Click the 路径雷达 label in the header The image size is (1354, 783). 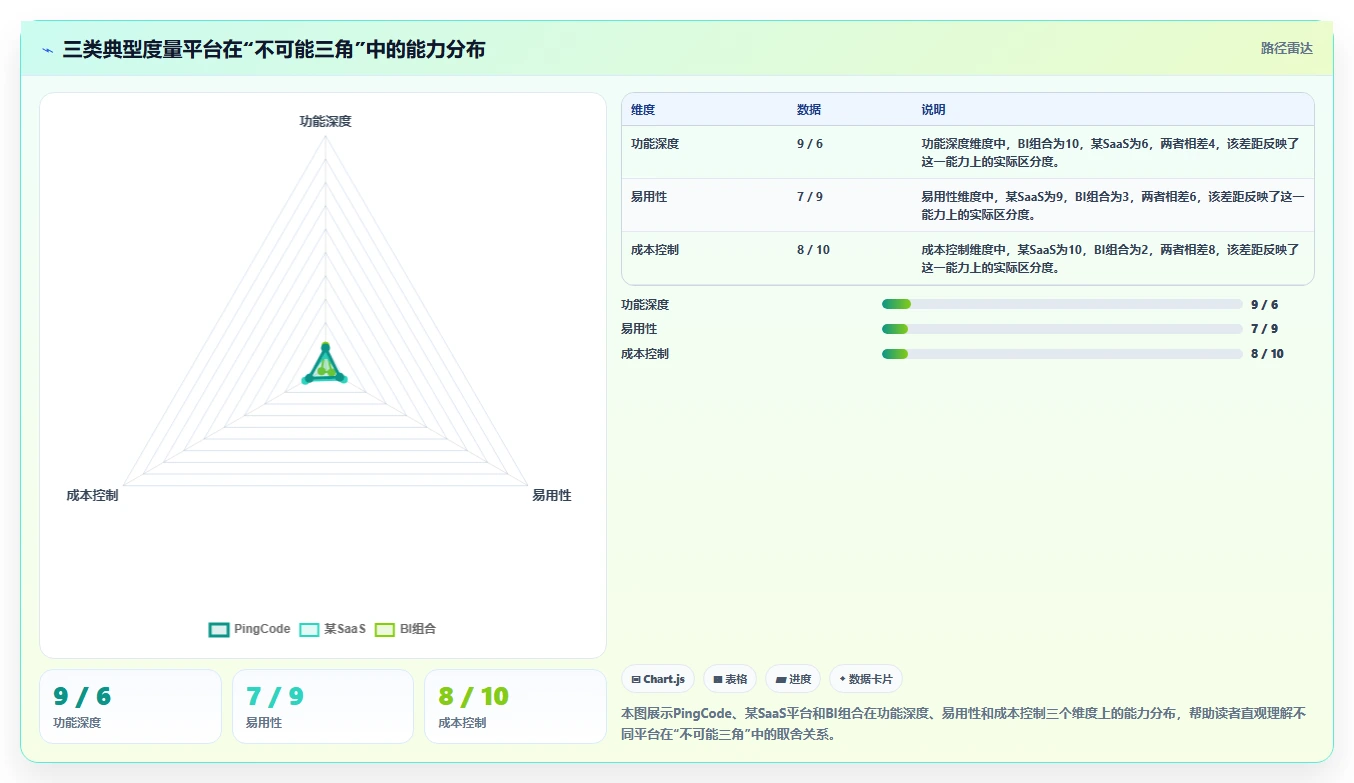point(1287,48)
